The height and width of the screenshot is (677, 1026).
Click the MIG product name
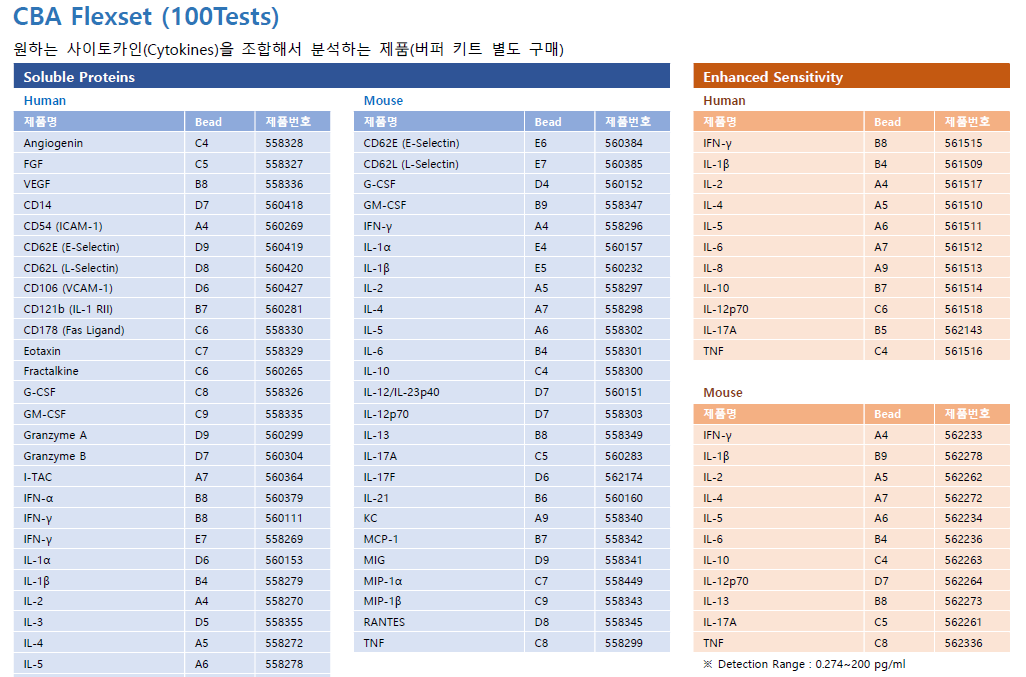coord(374,560)
